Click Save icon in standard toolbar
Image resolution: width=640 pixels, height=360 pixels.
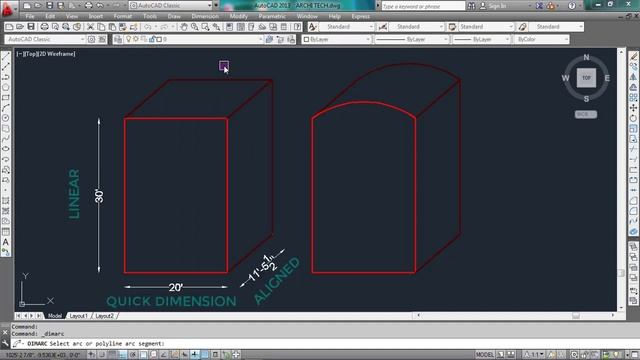31,27
